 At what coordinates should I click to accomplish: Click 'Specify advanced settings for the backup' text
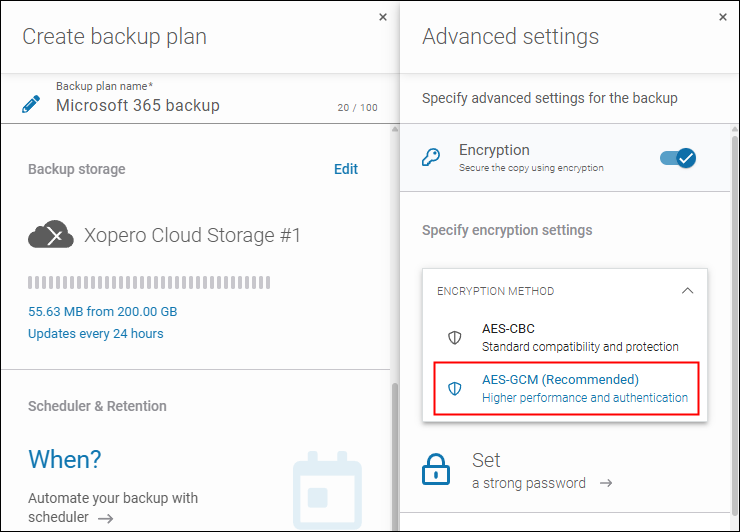tap(549, 98)
